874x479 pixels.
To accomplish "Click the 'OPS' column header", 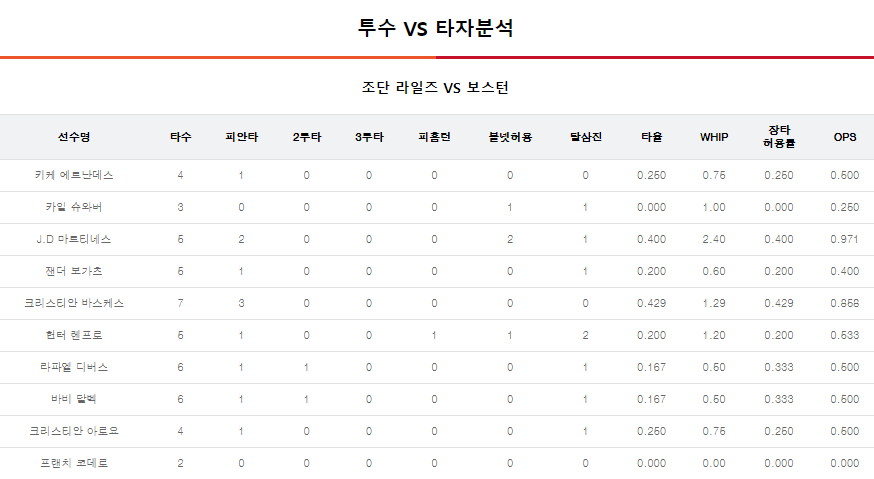I will [x=844, y=137].
